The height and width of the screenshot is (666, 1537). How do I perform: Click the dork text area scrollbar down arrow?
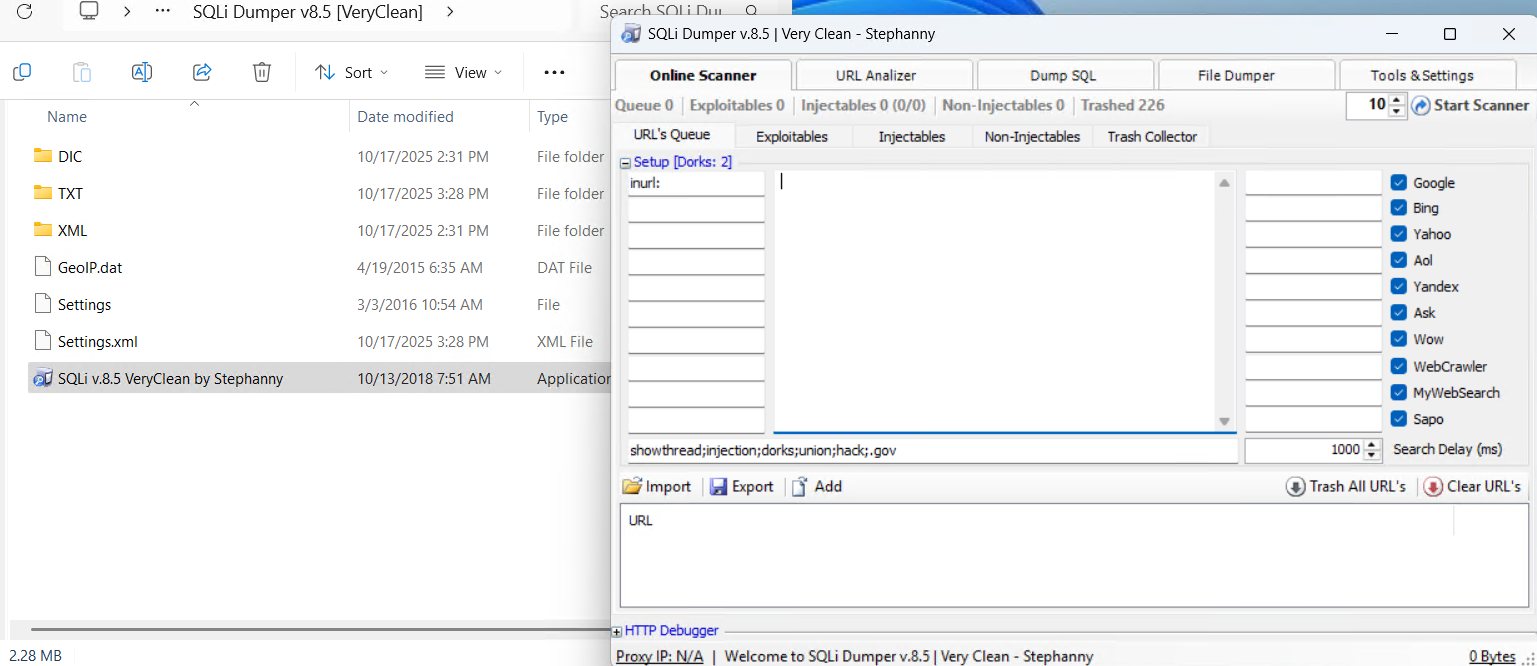(x=1224, y=422)
